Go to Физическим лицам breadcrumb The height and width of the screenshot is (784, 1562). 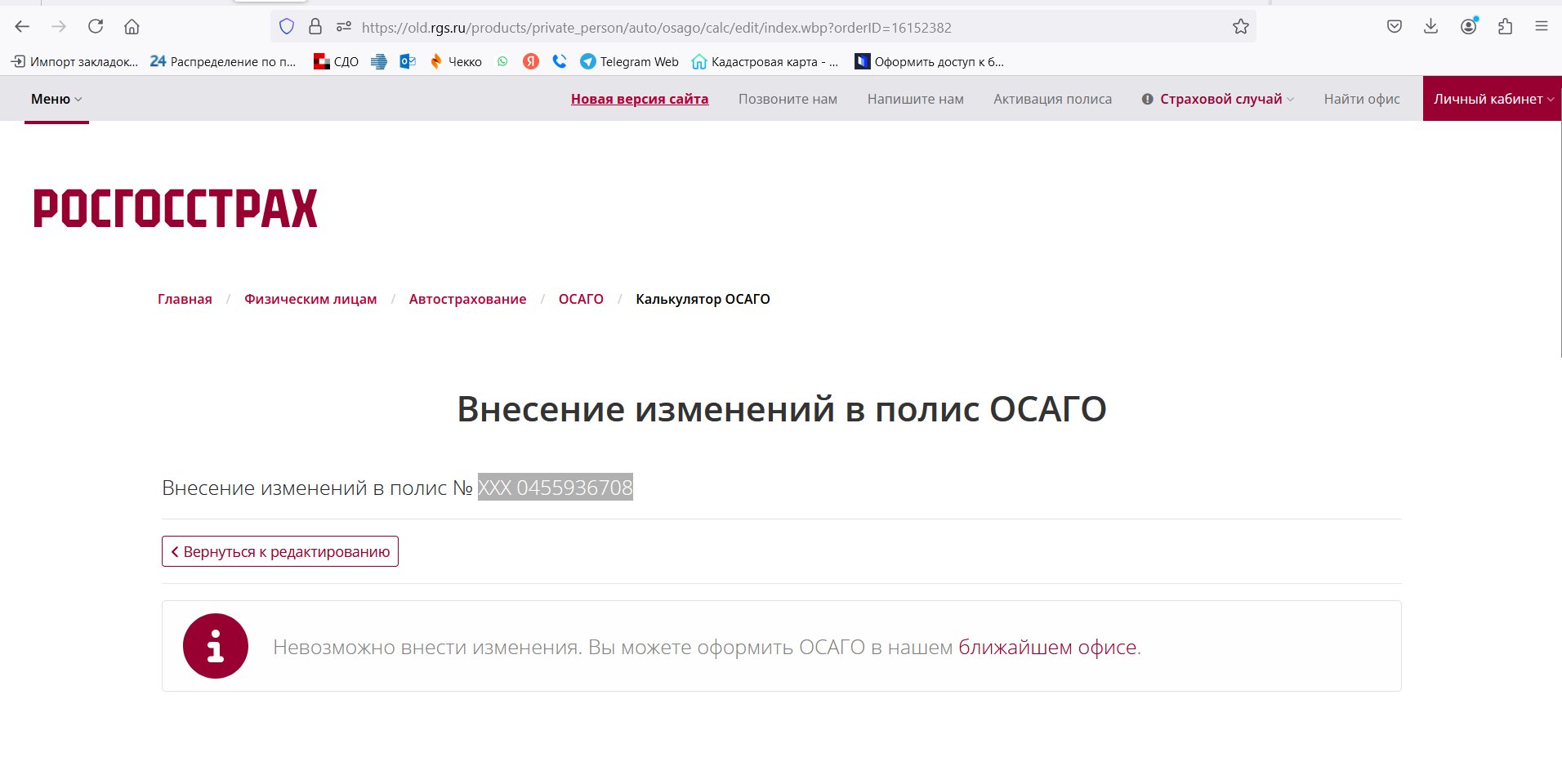click(x=310, y=299)
